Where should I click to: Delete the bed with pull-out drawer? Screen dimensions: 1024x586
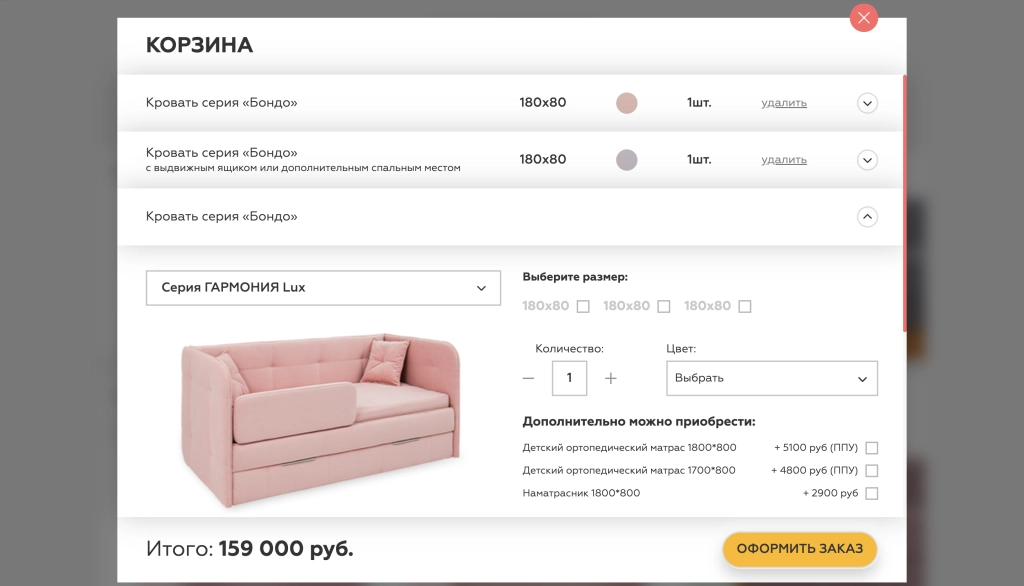click(x=783, y=160)
